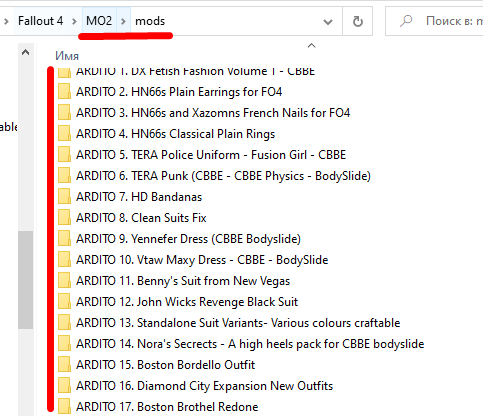Select folder icon of ARDITO 15. Boston Bordello
Viewport: 483px width, 416px height.
pos(64,365)
